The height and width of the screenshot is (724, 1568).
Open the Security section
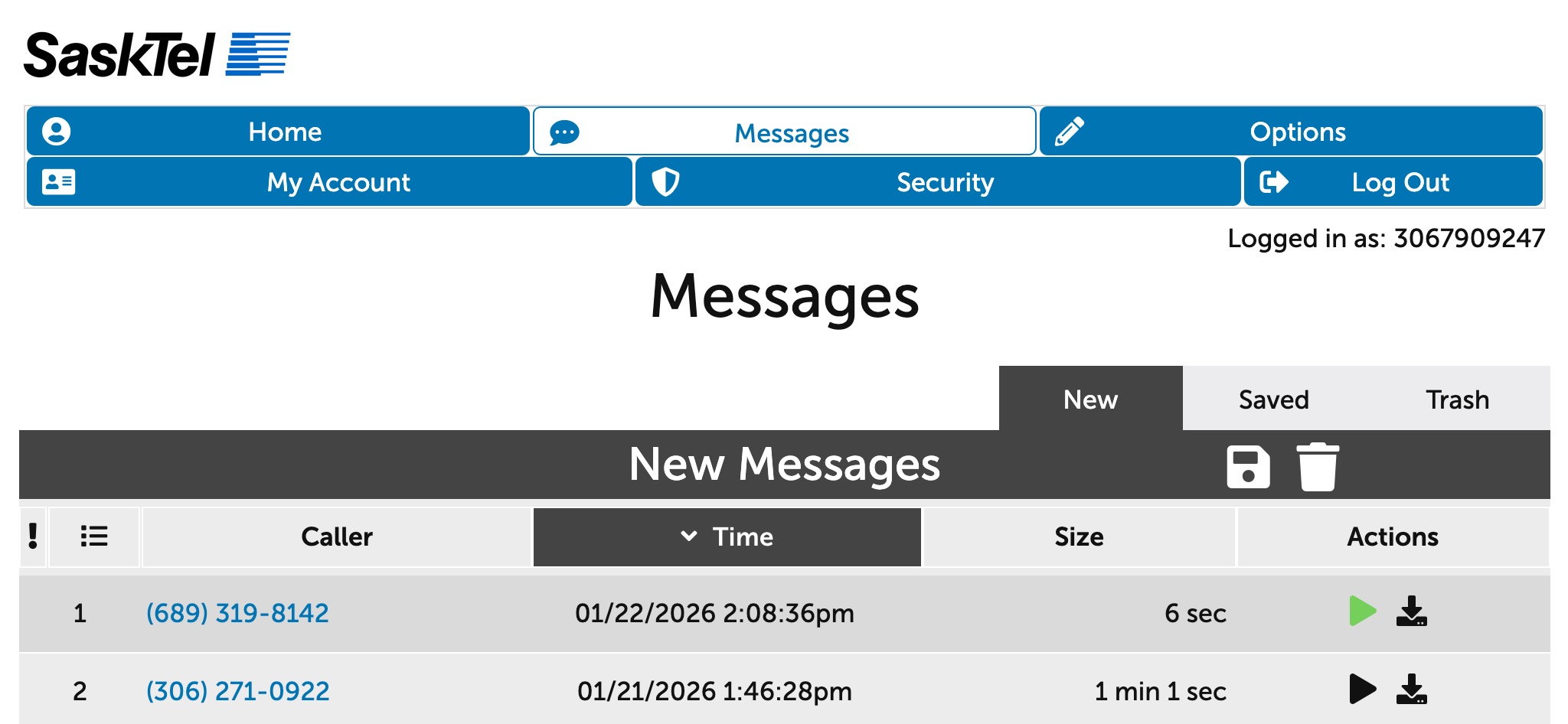tap(938, 182)
